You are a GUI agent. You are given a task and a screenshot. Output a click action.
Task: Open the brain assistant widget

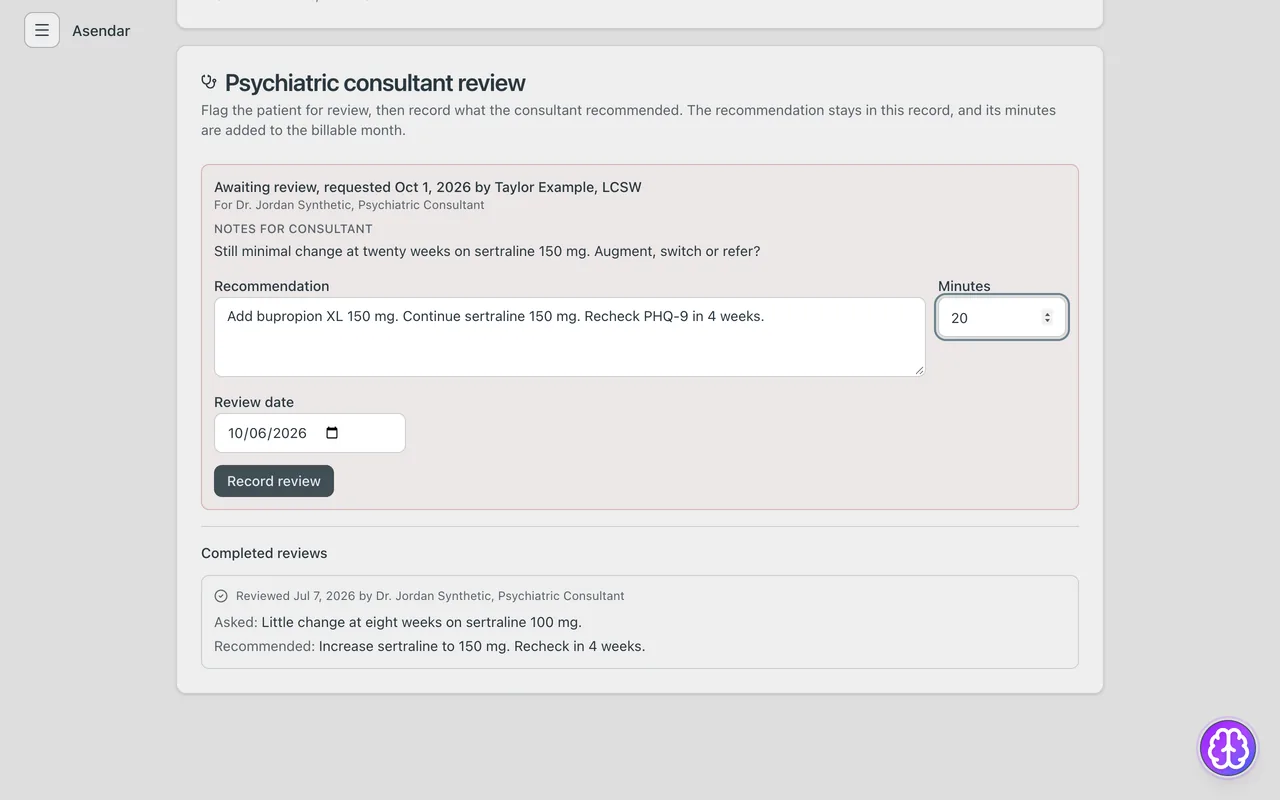point(1227,747)
